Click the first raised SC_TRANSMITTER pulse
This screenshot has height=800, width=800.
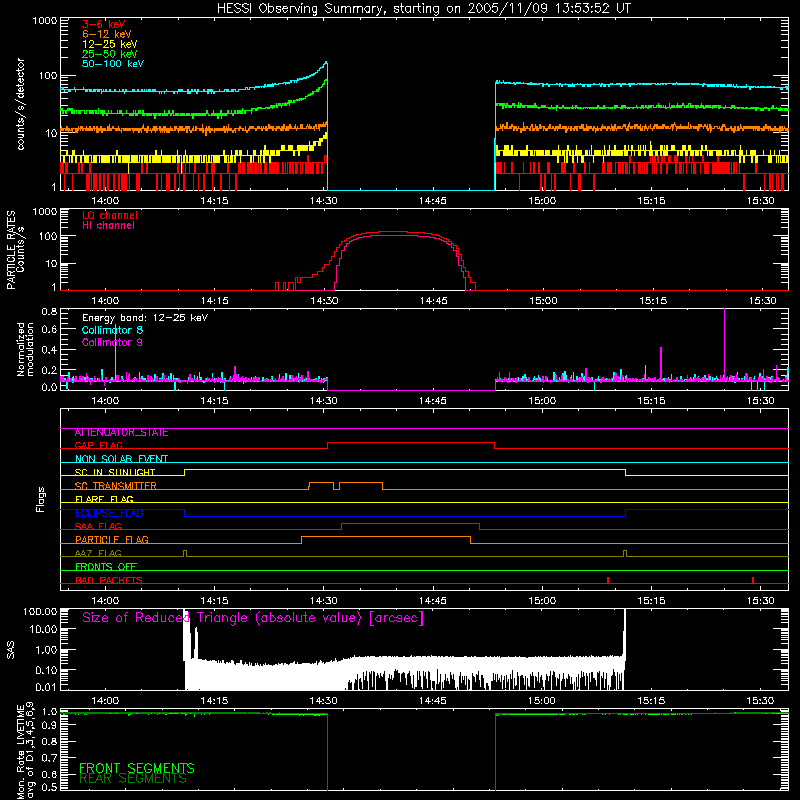coord(321,482)
